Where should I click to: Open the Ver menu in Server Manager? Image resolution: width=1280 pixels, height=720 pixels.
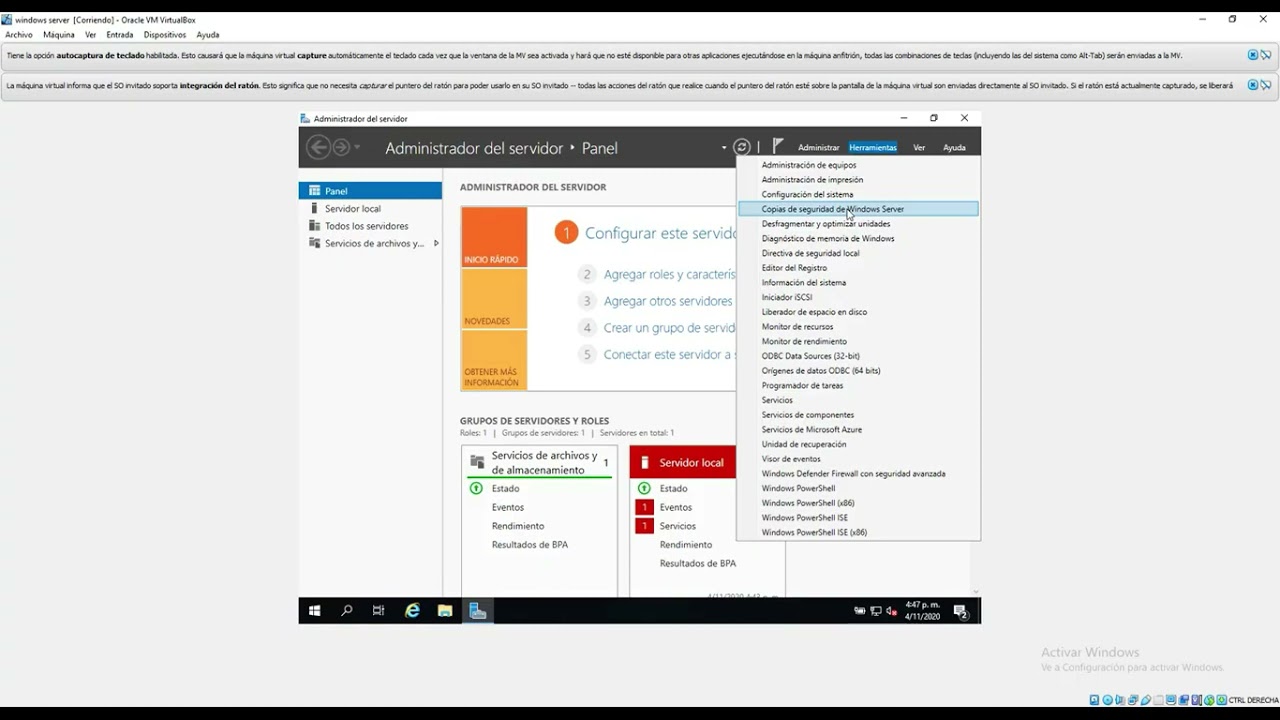click(919, 148)
